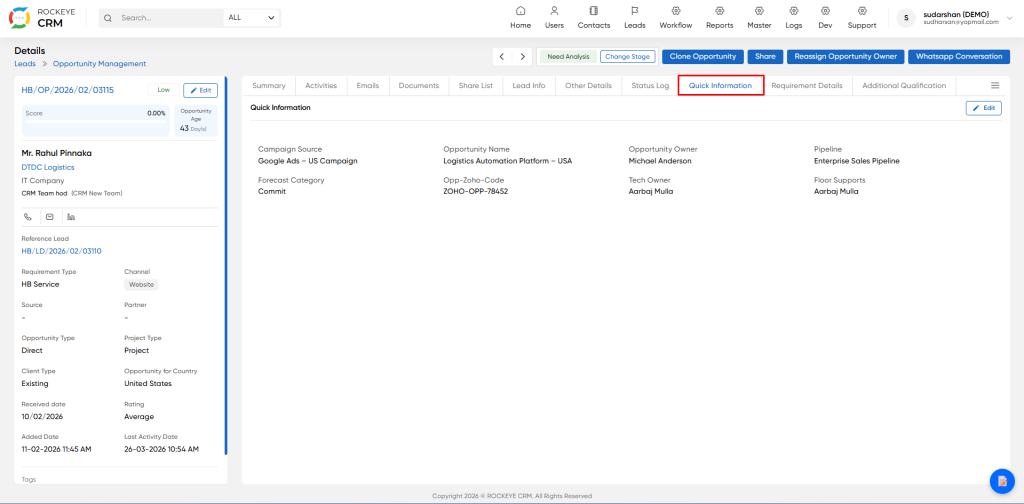Click the user avatar letter S

906,18
